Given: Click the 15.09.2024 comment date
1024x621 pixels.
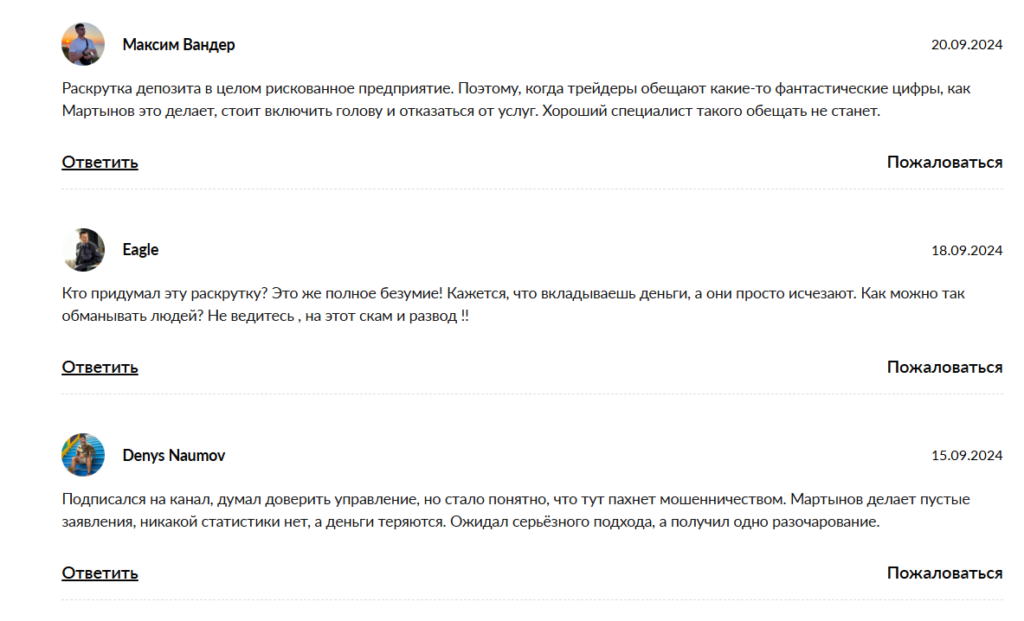Looking at the screenshot, I should point(966,456).
